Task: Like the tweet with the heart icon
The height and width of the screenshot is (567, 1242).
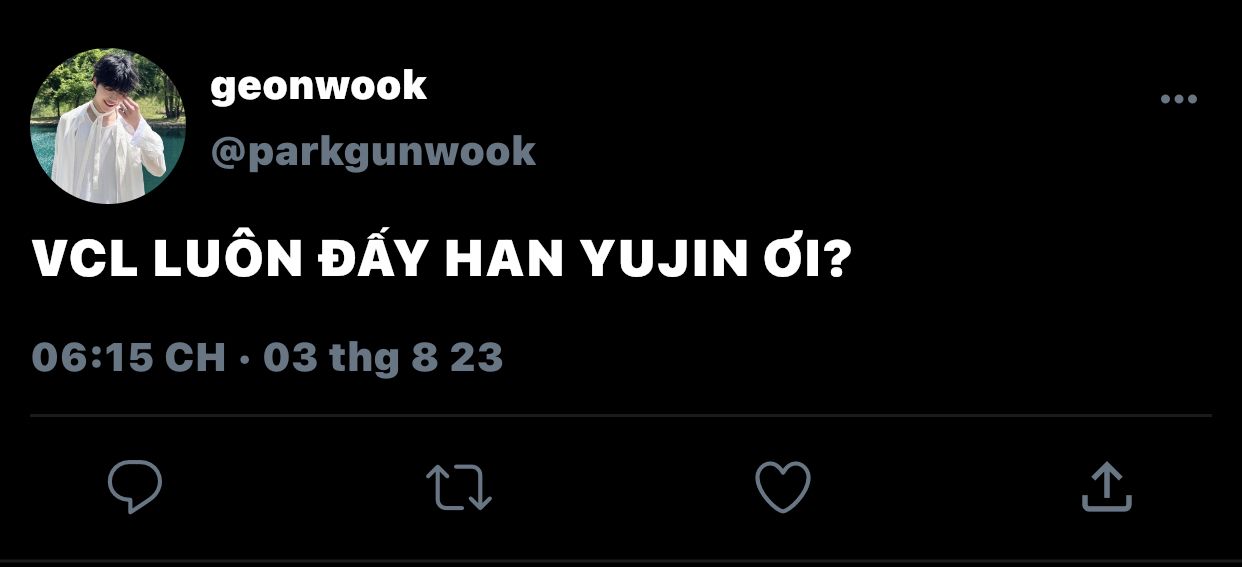Action: tap(782, 487)
